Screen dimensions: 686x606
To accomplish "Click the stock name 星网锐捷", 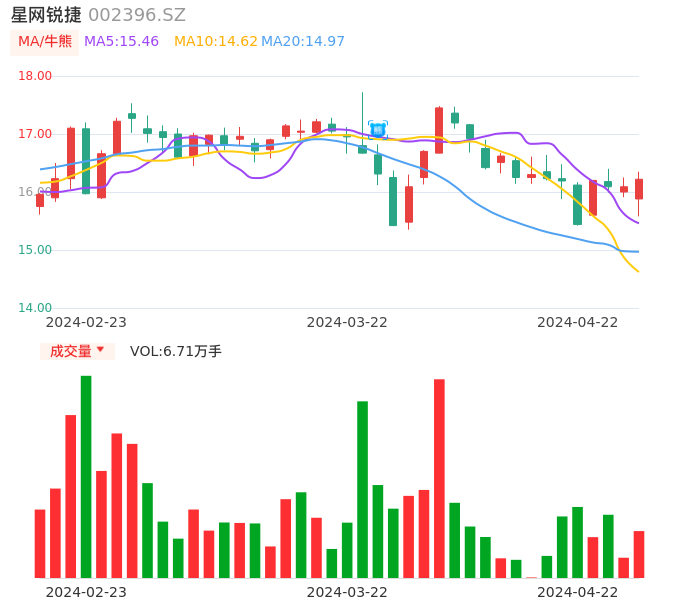I will (46, 15).
